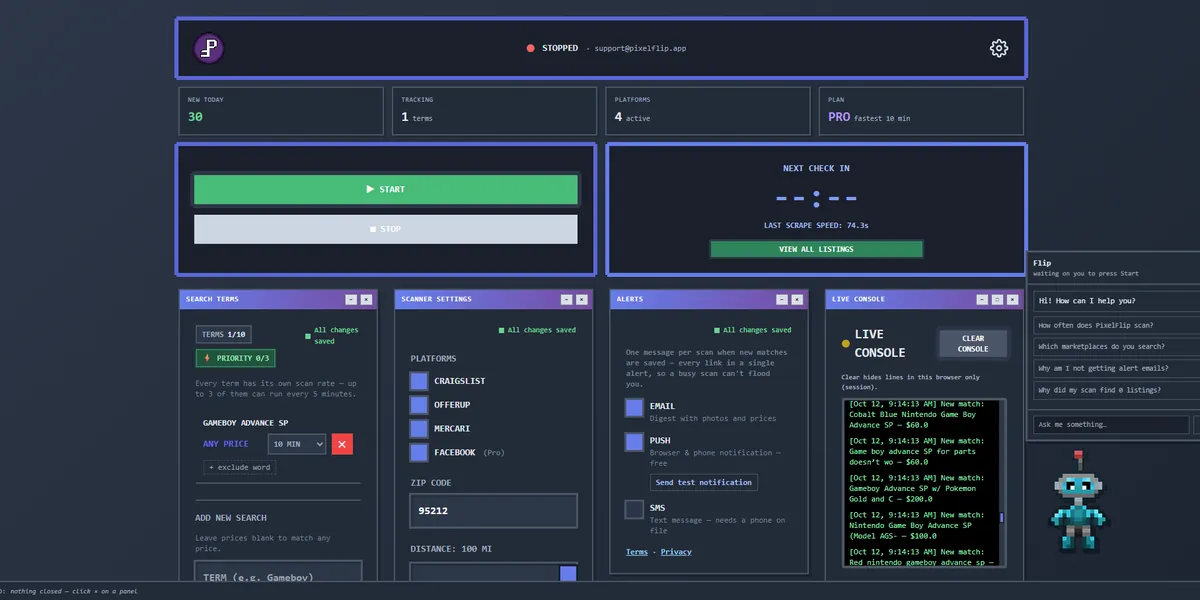Open the 10 MIN scan rate dropdown
The image size is (1200, 600).
[x=297, y=444]
